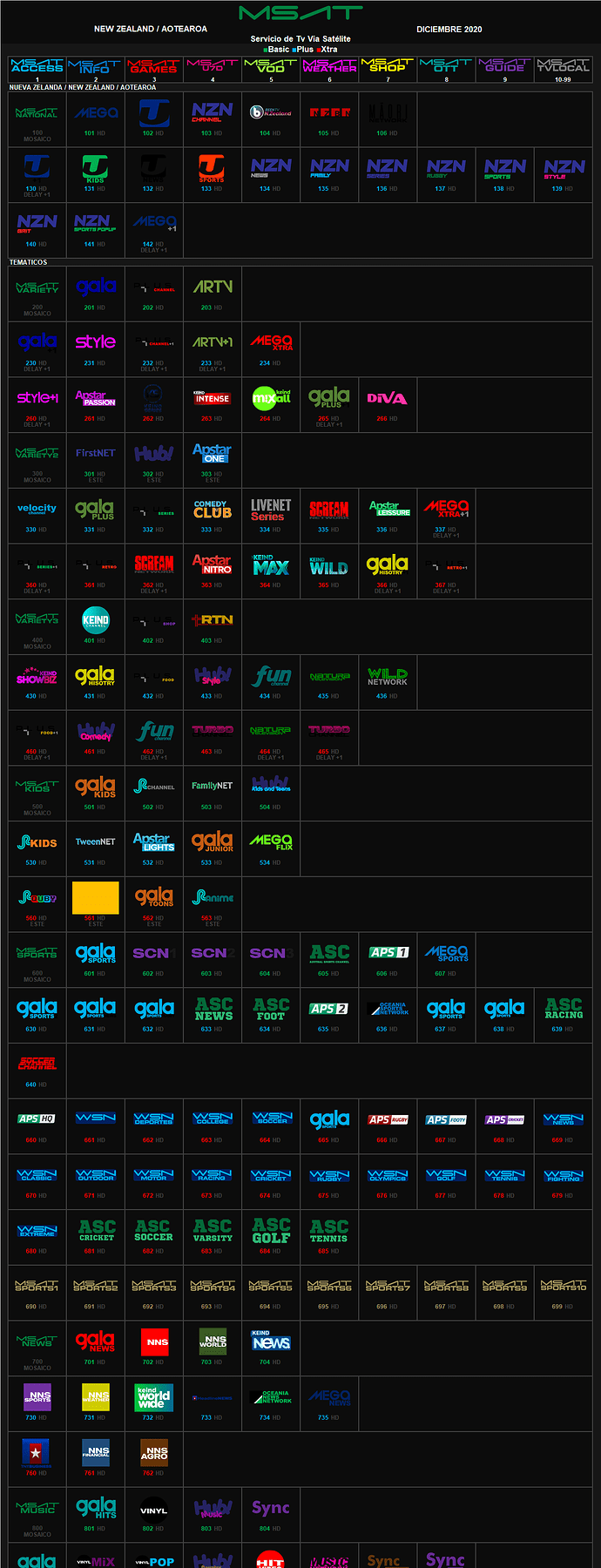Screen dimensions: 601x1568
Task: Select the Hub Comedy logo, channel 461
Action: coord(96,732)
